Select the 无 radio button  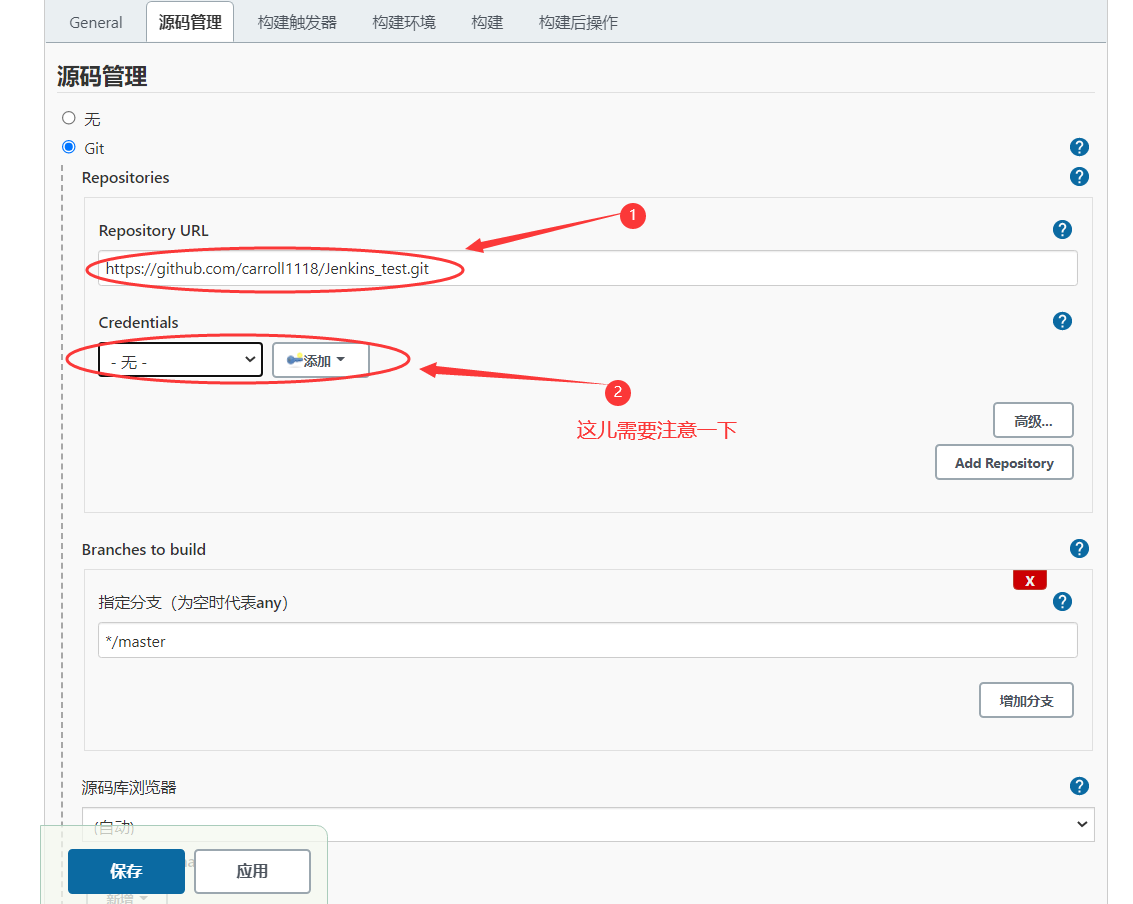pyautogui.click(x=69, y=118)
